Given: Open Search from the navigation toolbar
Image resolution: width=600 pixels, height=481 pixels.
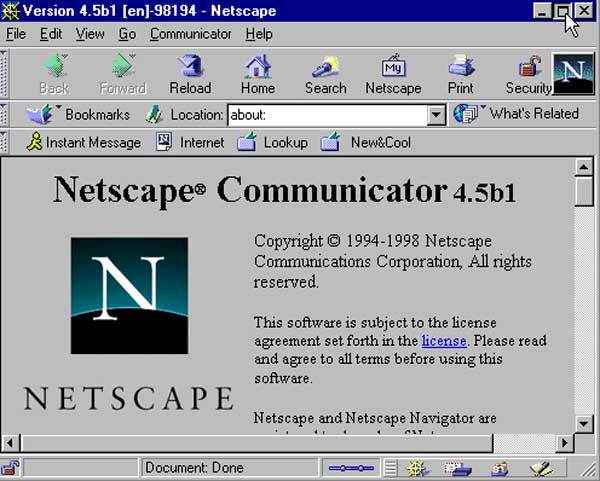Looking at the screenshot, I should [x=325, y=75].
